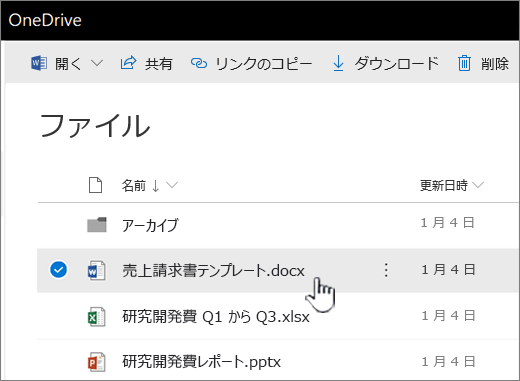Click the download arrow icon

click(338, 63)
